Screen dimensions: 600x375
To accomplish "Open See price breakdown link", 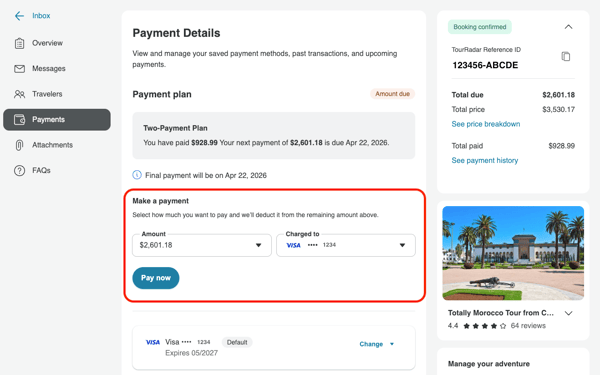I will pyautogui.click(x=486, y=124).
